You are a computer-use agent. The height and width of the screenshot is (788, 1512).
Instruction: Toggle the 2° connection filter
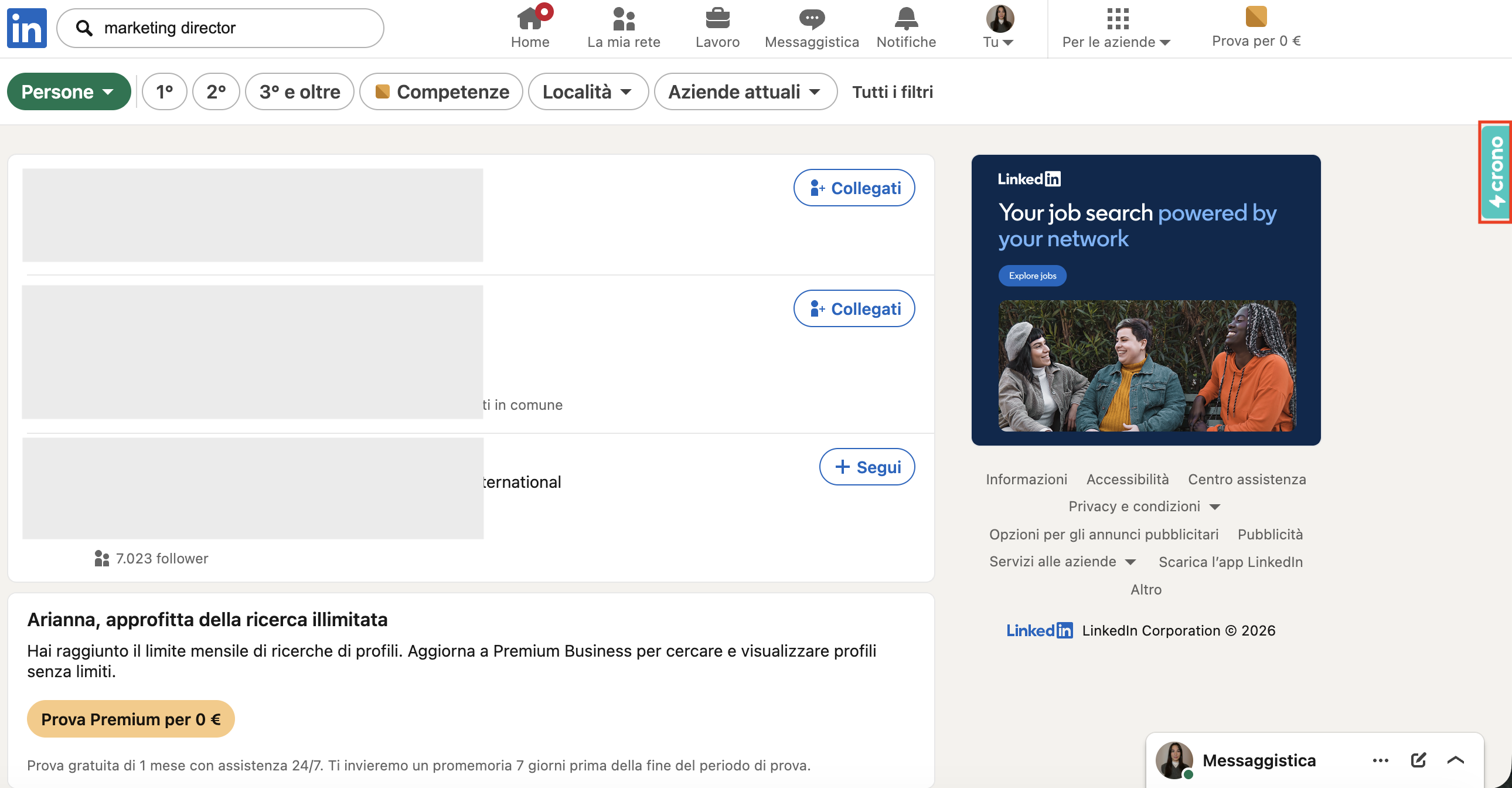point(216,91)
